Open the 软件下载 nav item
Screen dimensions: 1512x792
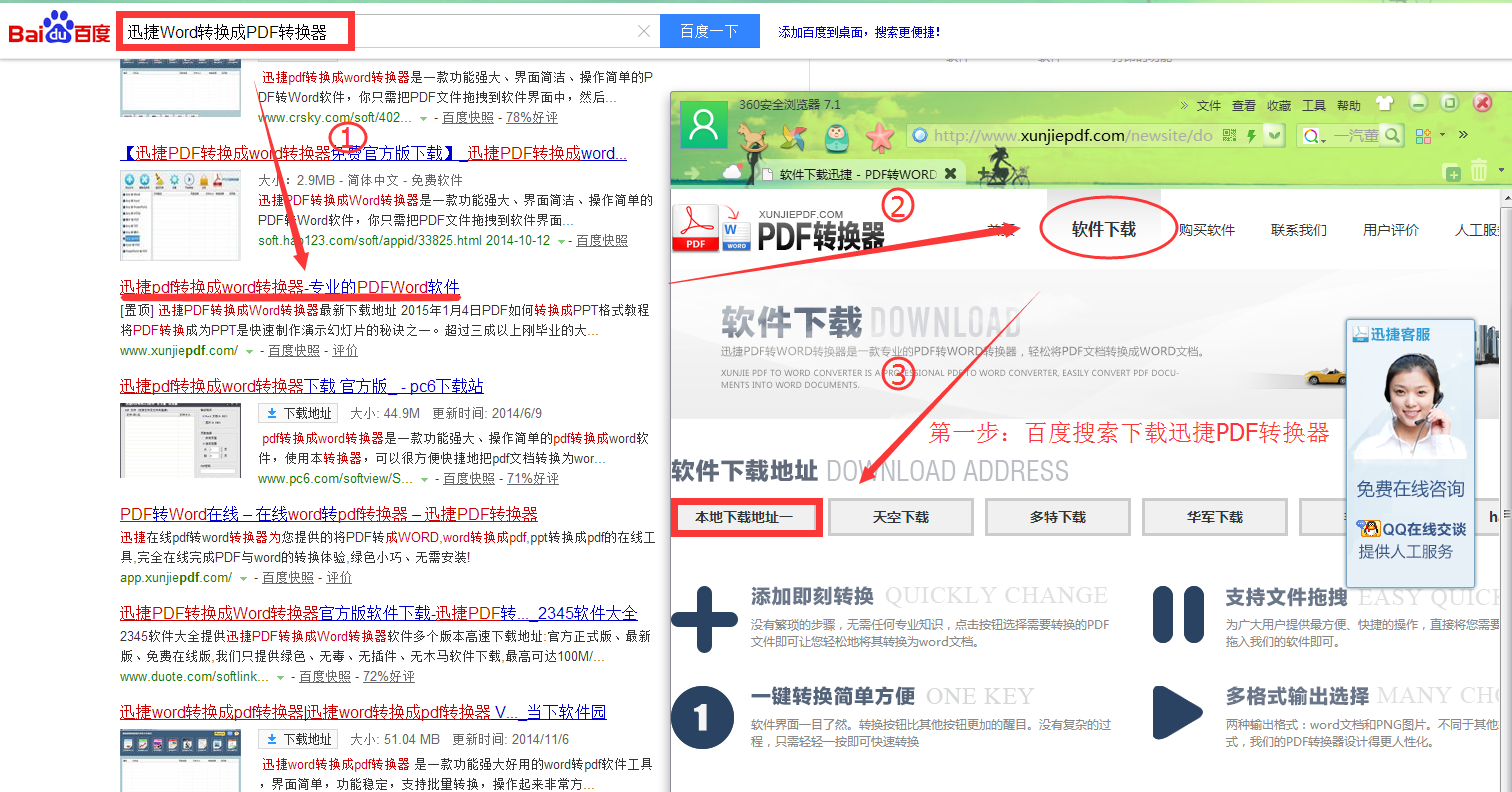1104,230
